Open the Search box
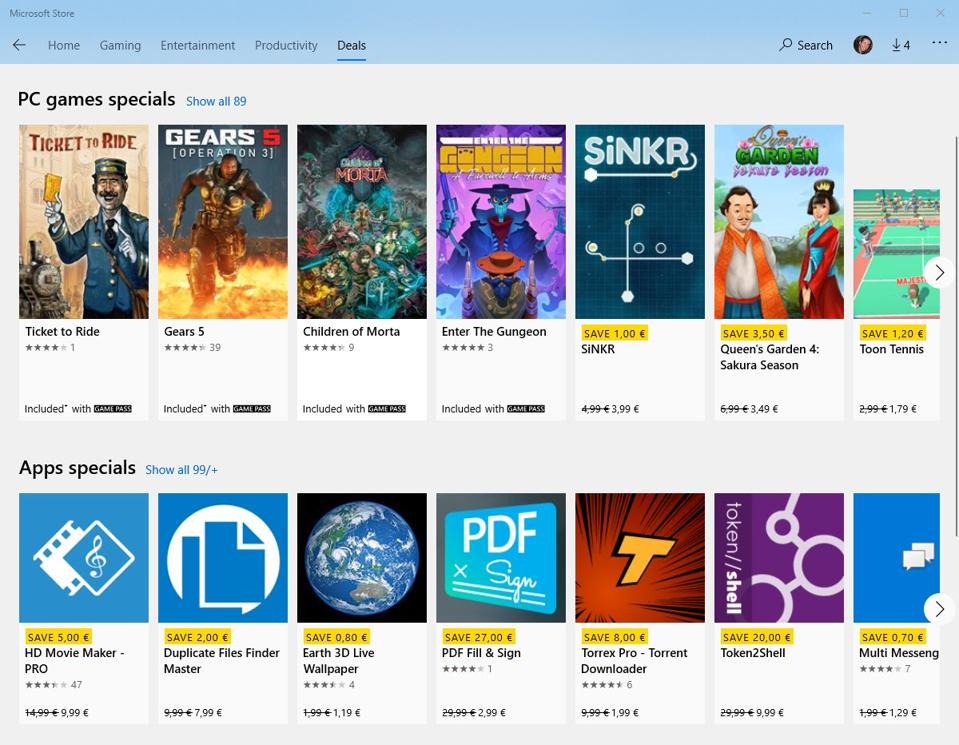Screen dimensions: 959x745 point(805,45)
